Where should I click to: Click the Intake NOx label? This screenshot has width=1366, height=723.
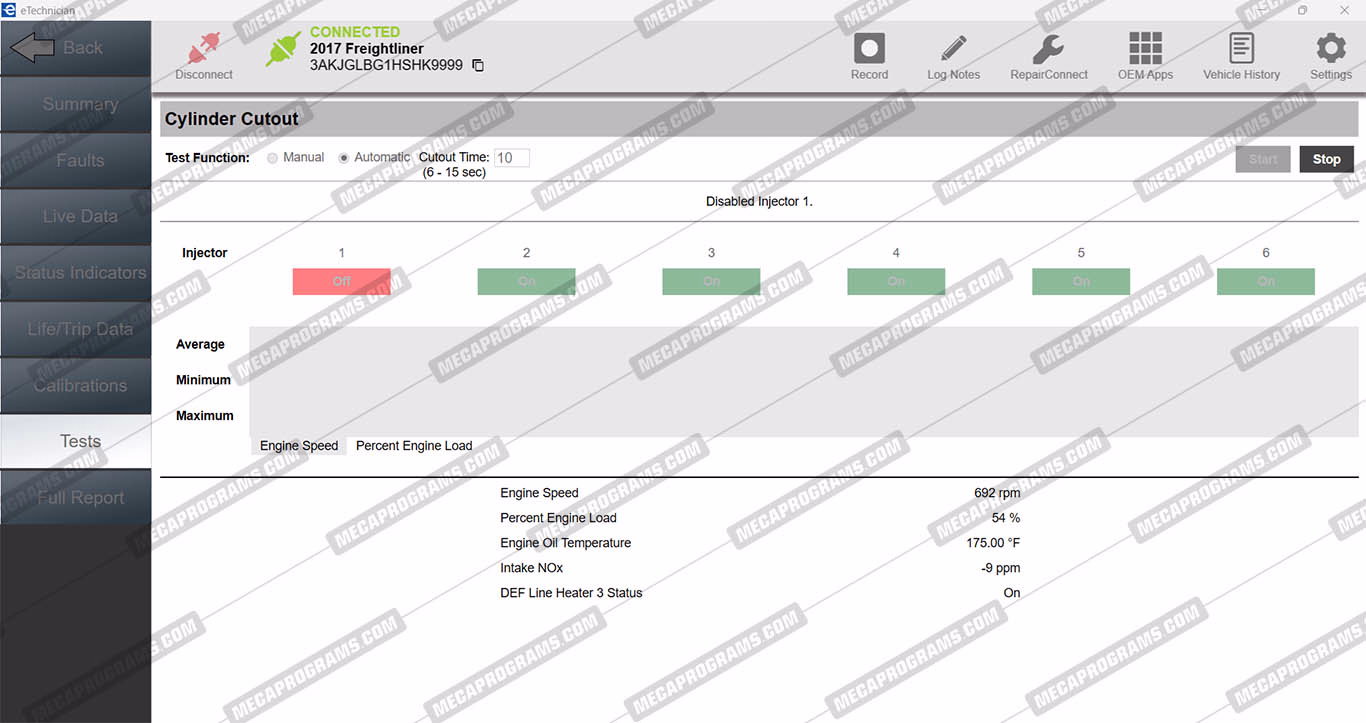532,568
